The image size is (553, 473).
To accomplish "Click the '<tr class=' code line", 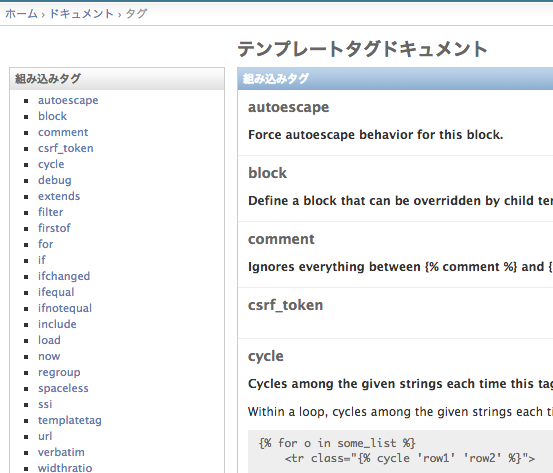I will click(x=410, y=458).
